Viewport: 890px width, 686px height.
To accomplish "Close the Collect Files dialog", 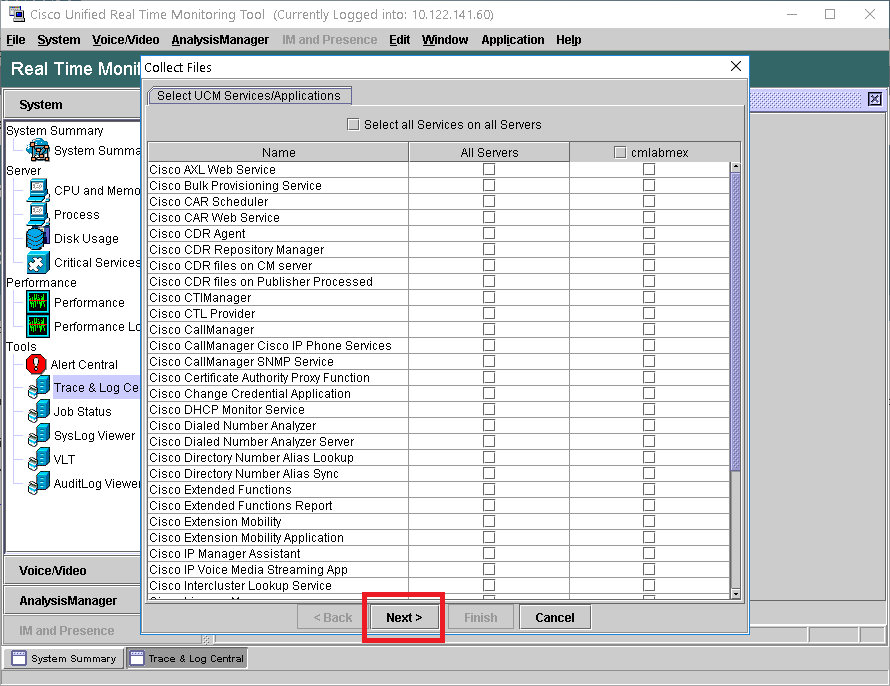I will (x=736, y=66).
